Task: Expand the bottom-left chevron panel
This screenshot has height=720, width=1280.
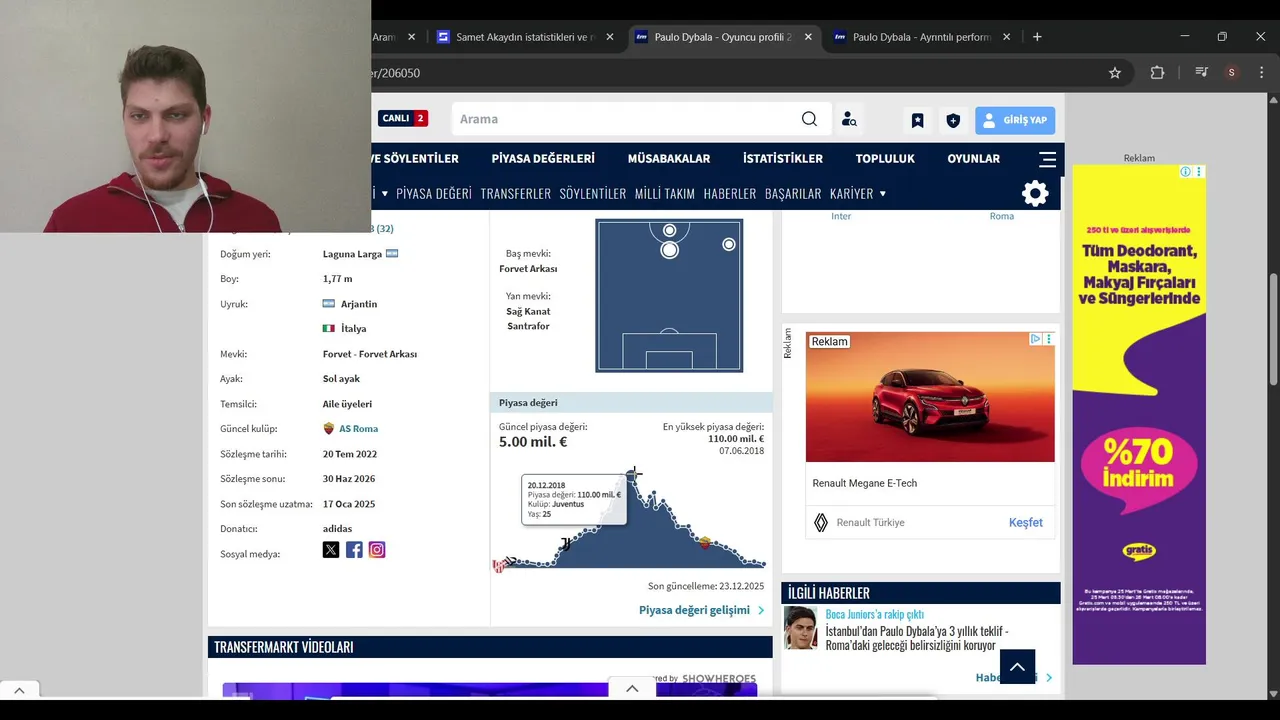Action: coord(19,690)
